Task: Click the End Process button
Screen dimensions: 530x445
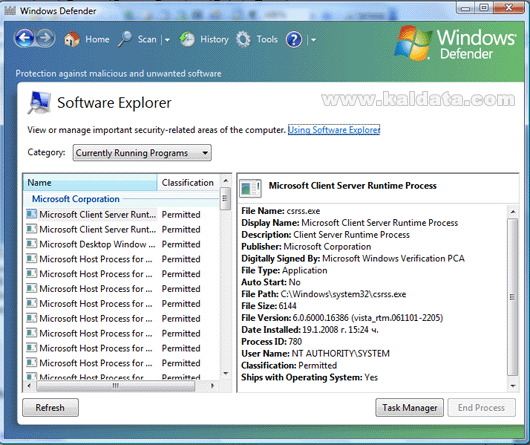Action: [481, 407]
